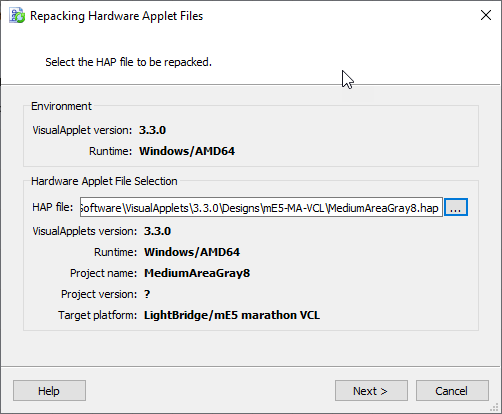Click into the HAP file path field
Viewport: 502px width, 414px height.
click(x=261, y=207)
